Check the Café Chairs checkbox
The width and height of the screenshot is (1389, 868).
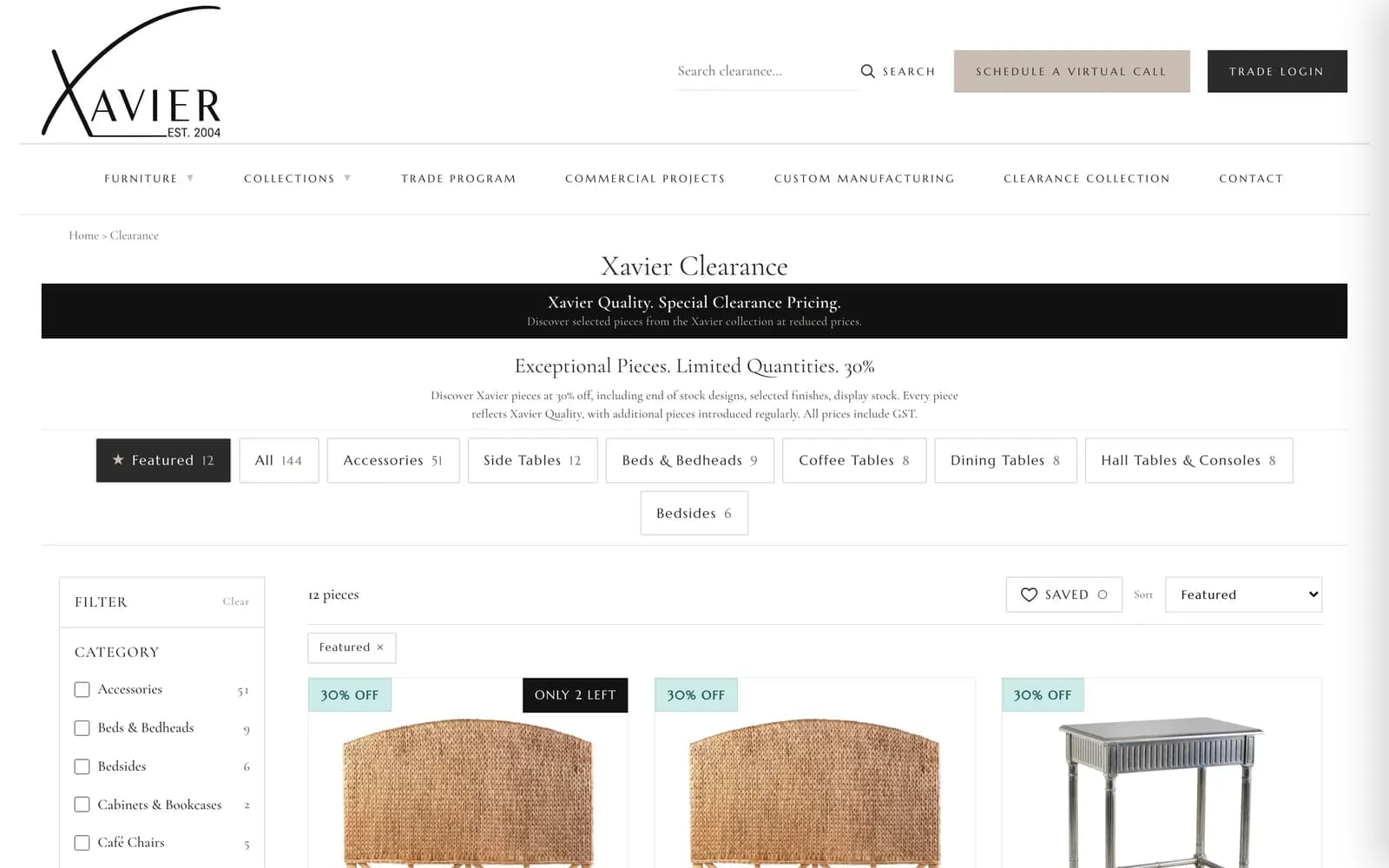pyautogui.click(x=82, y=843)
